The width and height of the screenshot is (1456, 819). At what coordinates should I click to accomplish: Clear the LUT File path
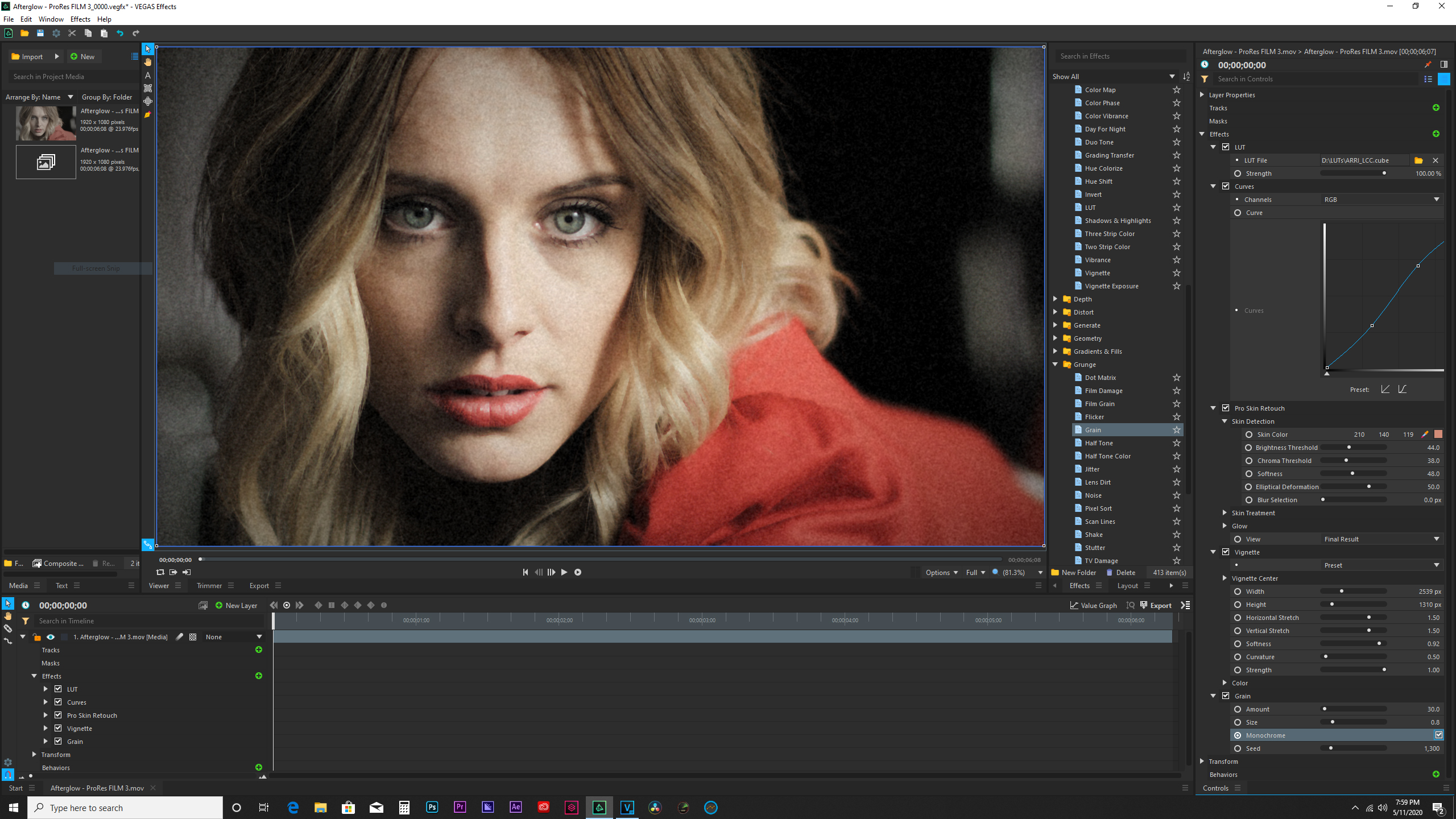click(x=1436, y=160)
